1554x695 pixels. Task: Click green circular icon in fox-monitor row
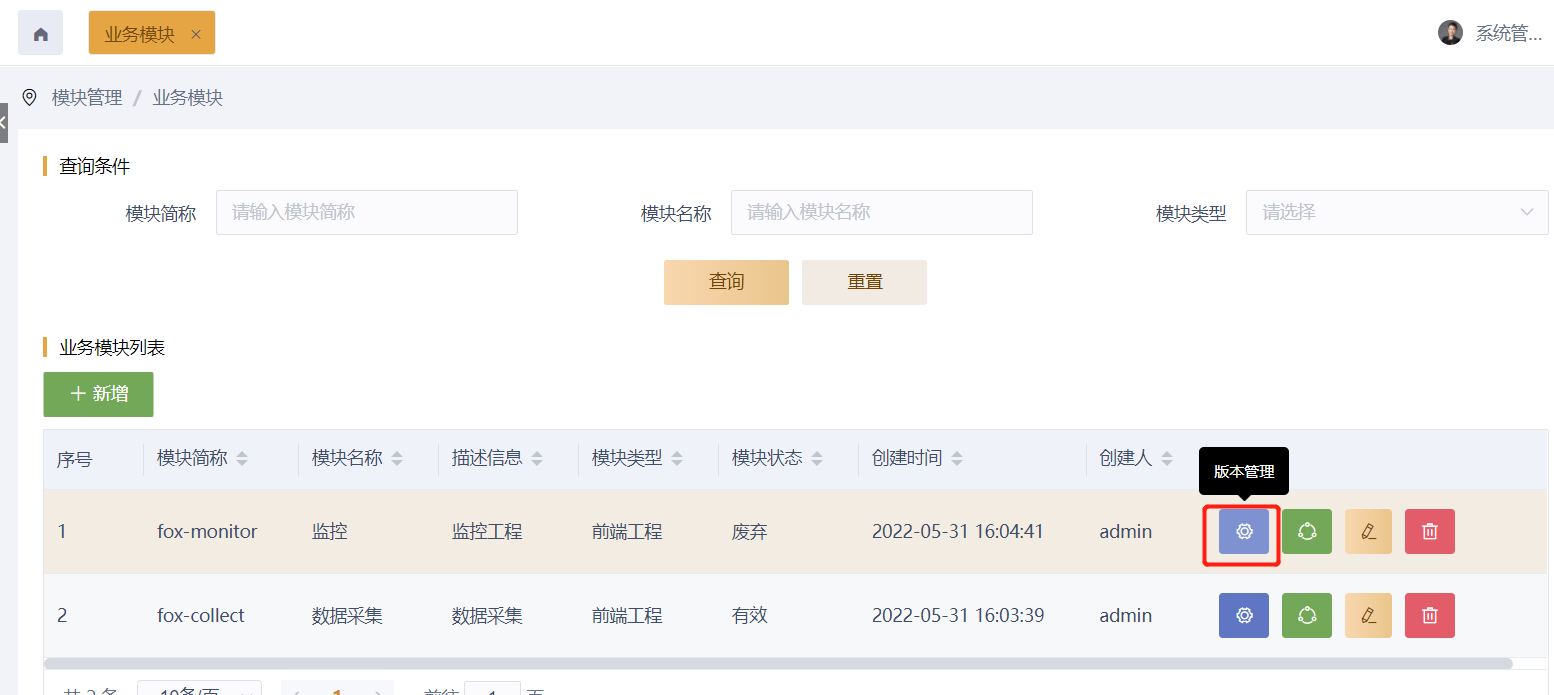tap(1306, 532)
